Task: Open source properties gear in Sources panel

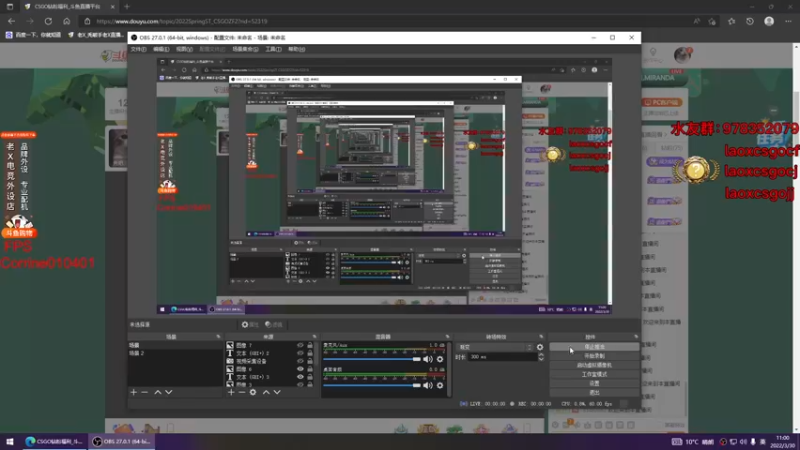Action: tap(253, 392)
